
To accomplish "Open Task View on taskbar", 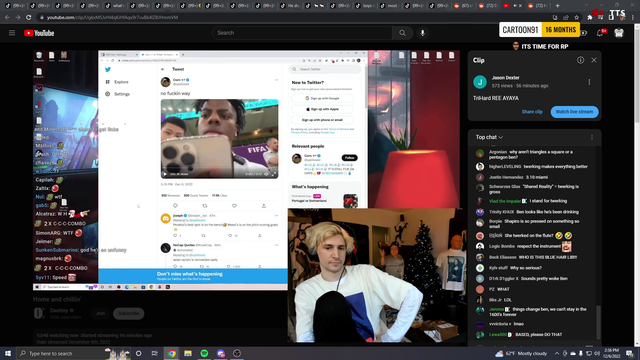I will 155,353.
